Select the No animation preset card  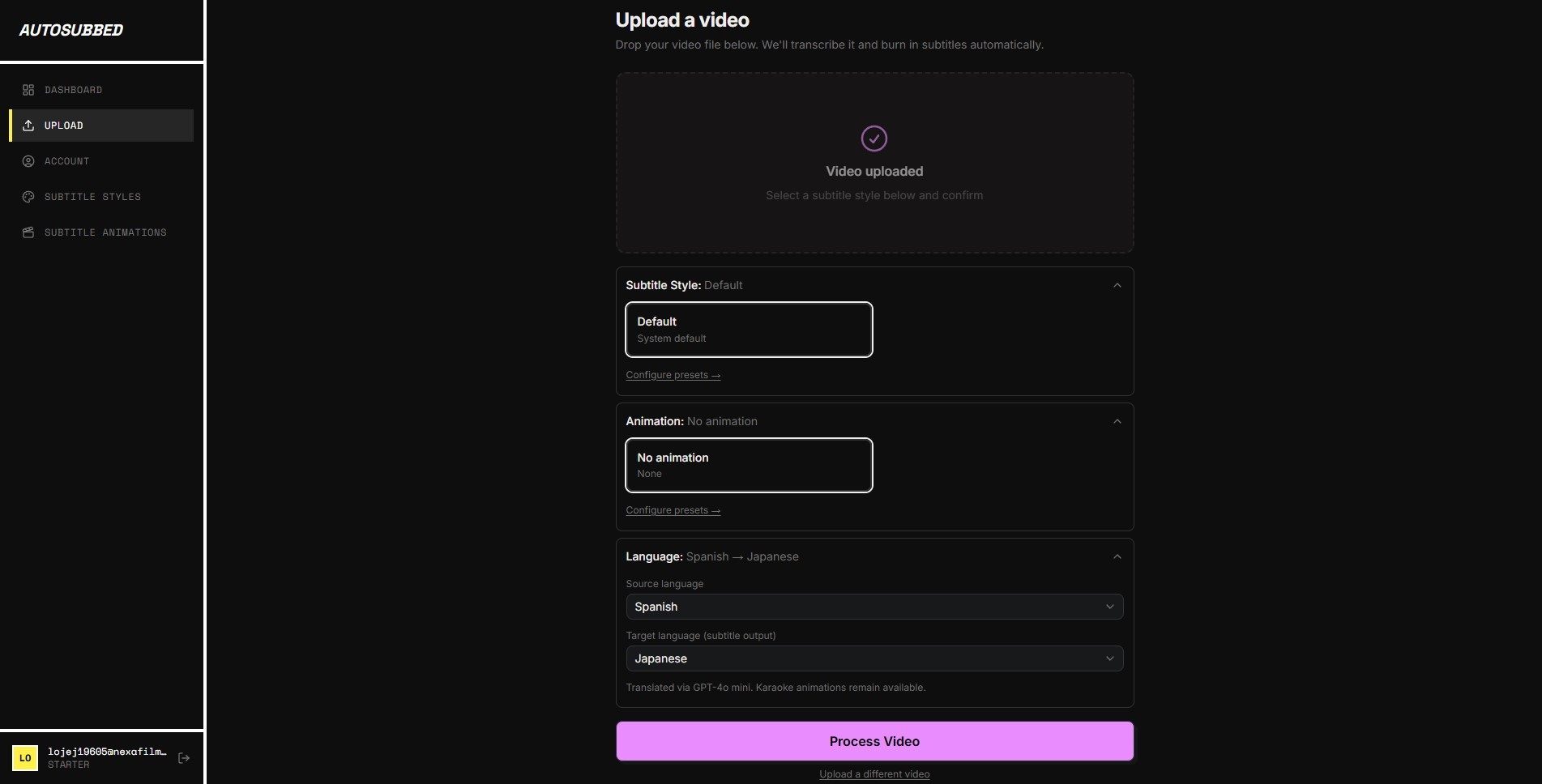pyautogui.click(x=748, y=466)
